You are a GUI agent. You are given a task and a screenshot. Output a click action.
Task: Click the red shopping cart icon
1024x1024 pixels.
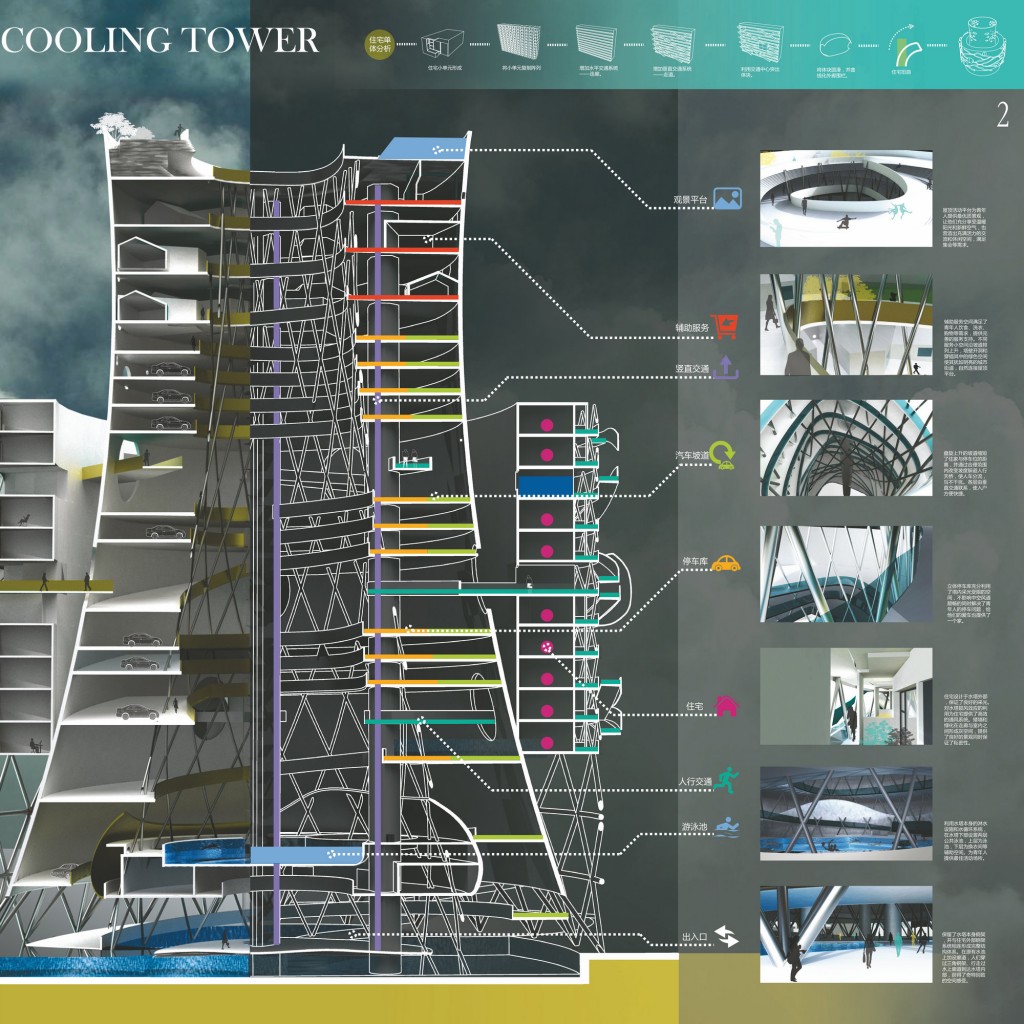(727, 326)
